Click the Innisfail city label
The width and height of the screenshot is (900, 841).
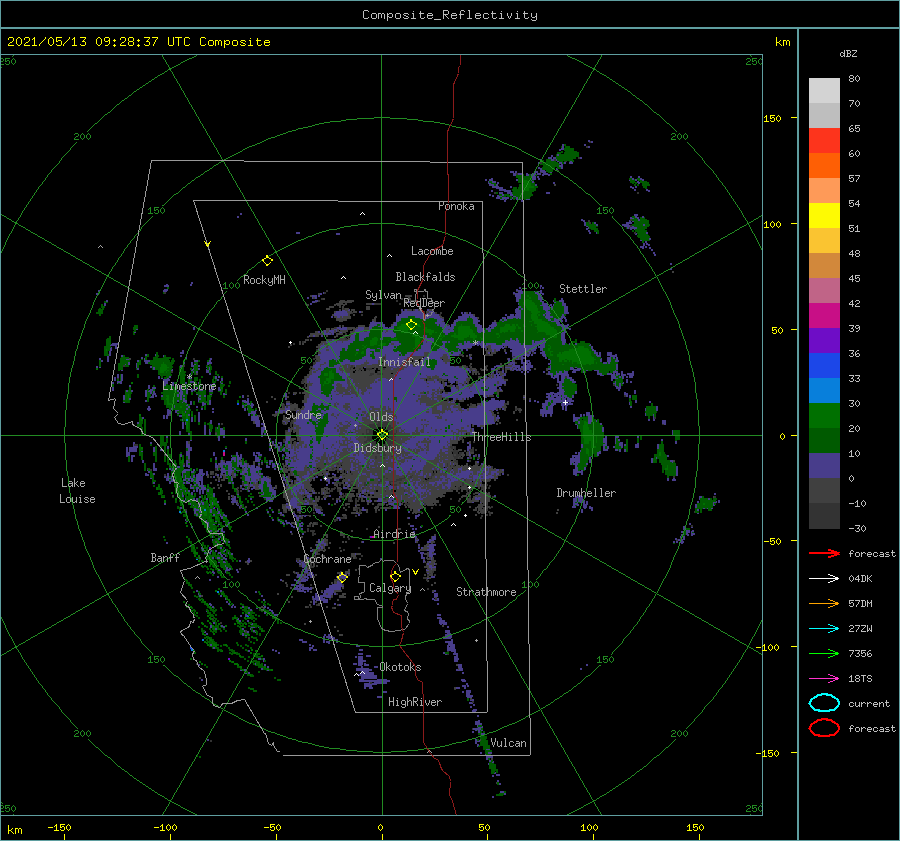pyautogui.click(x=404, y=362)
